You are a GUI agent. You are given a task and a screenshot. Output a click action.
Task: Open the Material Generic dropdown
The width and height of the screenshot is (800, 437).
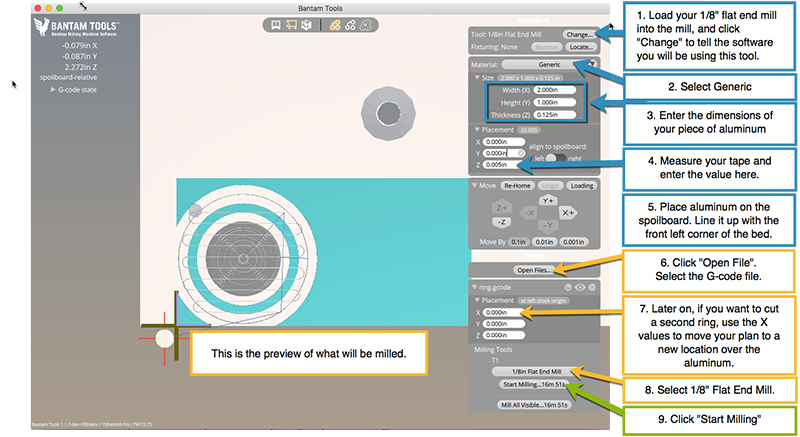click(549, 64)
